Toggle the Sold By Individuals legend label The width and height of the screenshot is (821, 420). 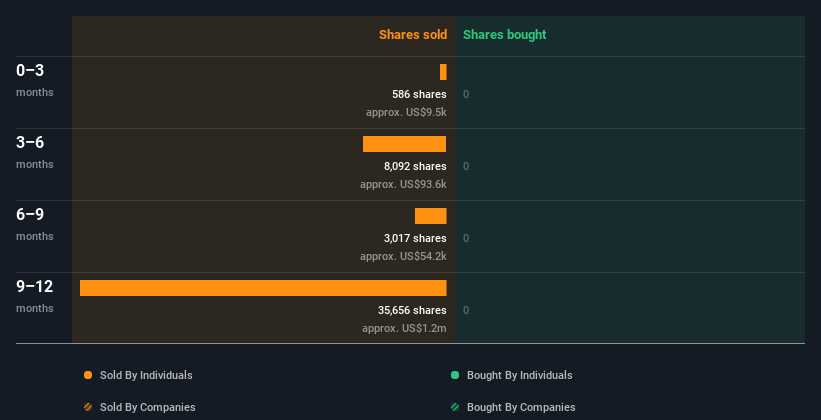(146, 375)
